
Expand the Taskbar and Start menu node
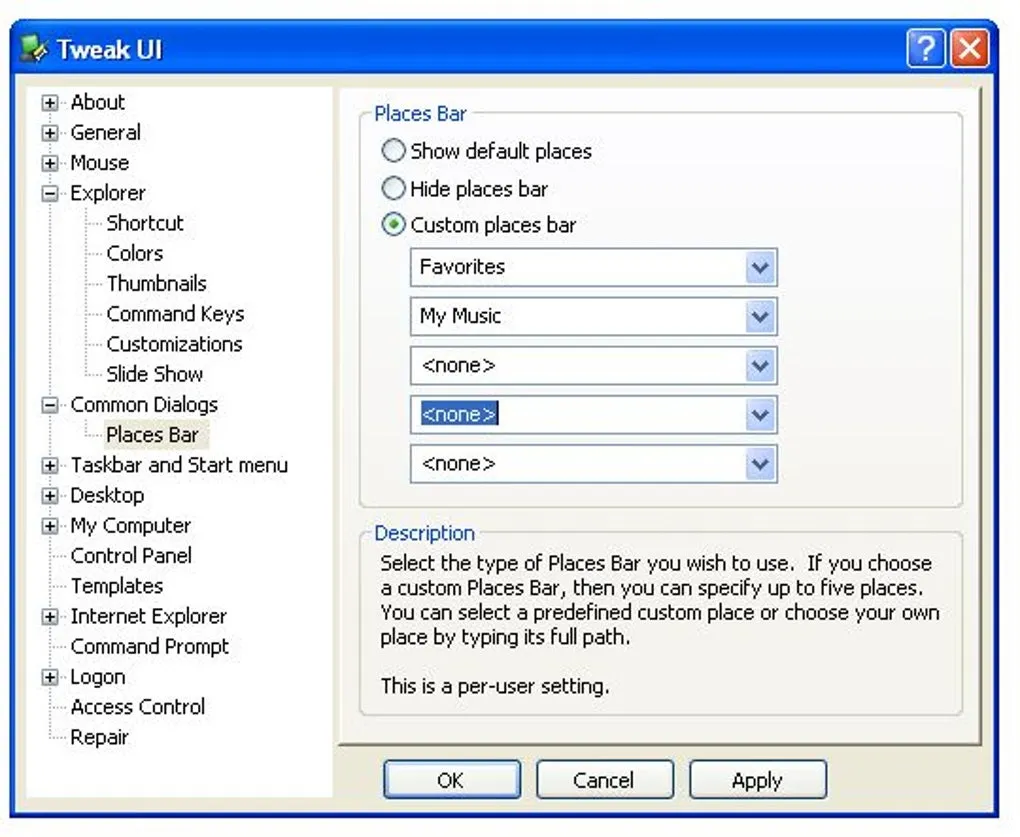(49, 466)
